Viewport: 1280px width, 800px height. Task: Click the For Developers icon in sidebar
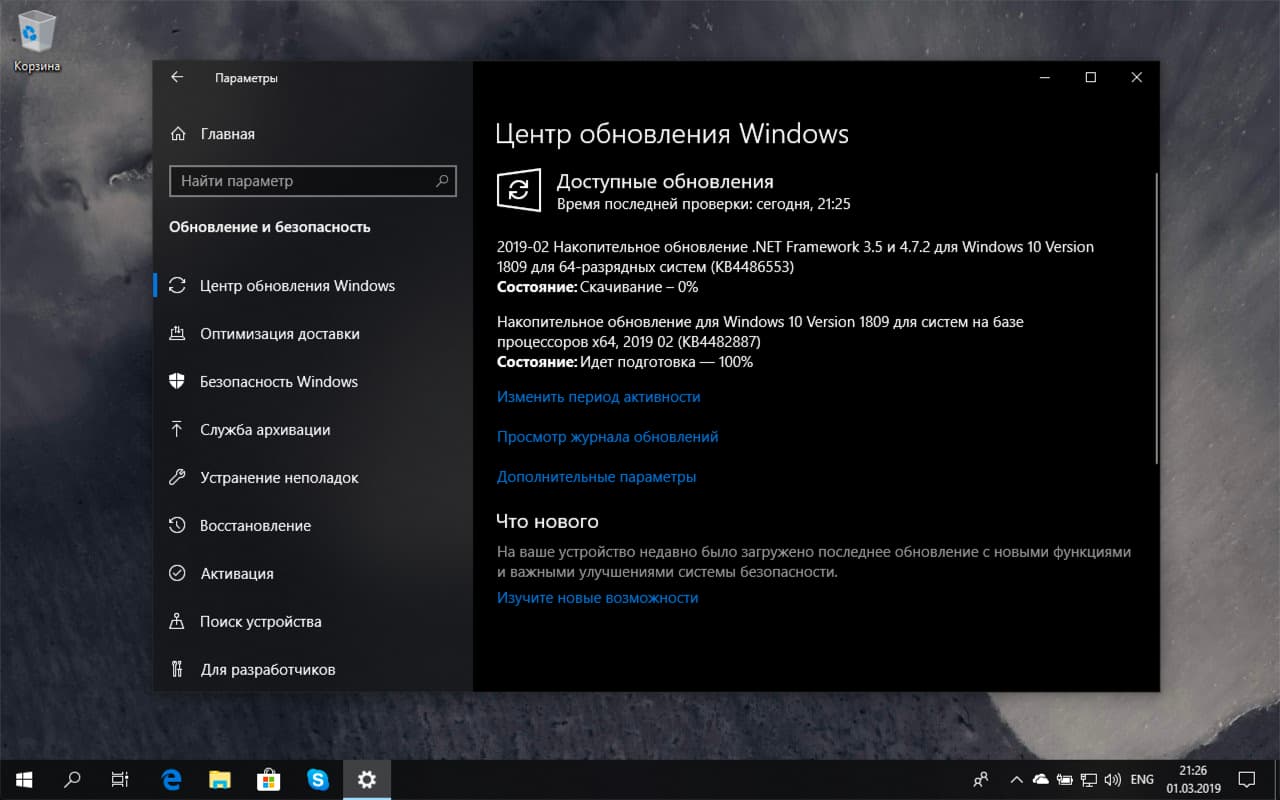click(179, 669)
